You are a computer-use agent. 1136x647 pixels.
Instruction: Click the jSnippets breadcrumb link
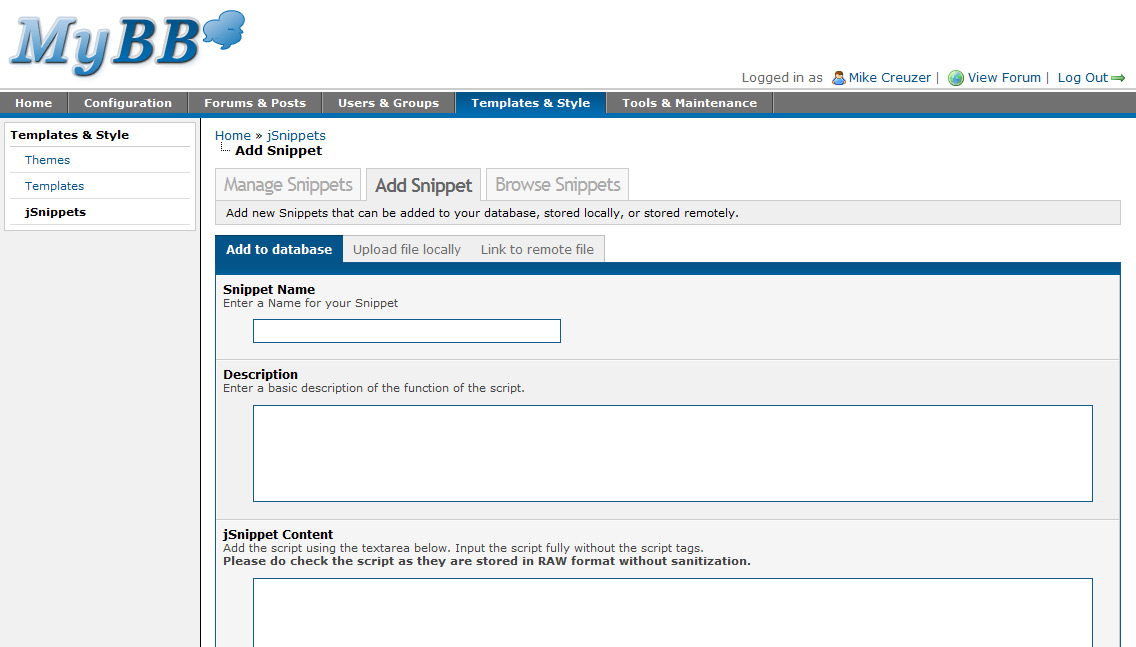[x=296, y=135]
